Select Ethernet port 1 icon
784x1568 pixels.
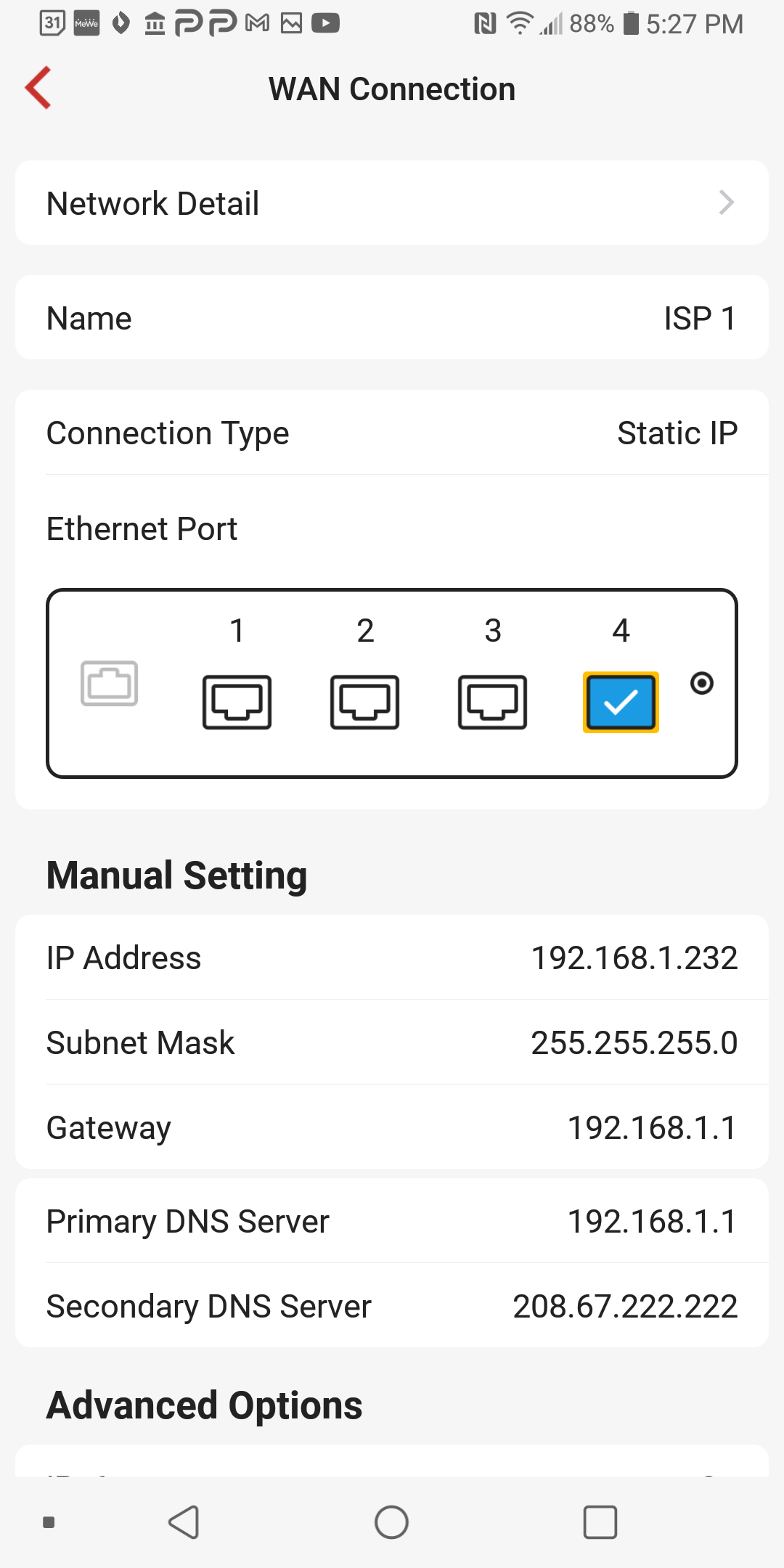237,702
